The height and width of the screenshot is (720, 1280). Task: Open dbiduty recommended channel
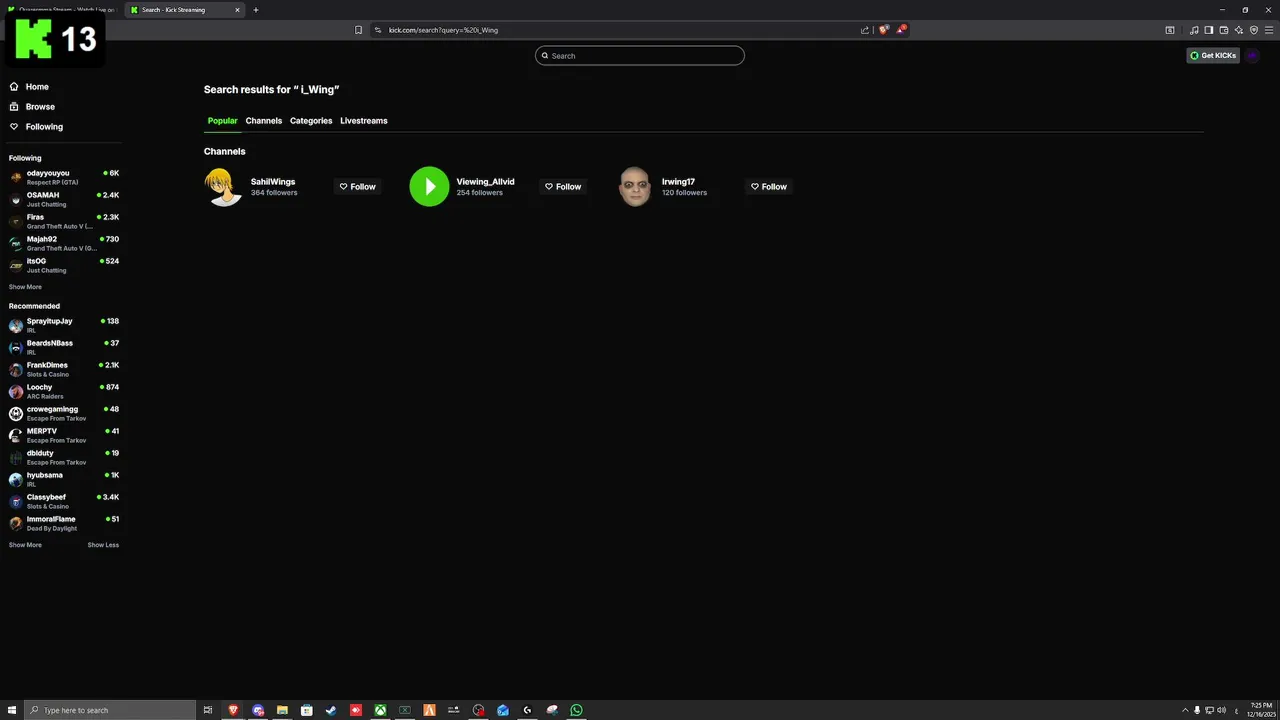[x=64, y=458]
